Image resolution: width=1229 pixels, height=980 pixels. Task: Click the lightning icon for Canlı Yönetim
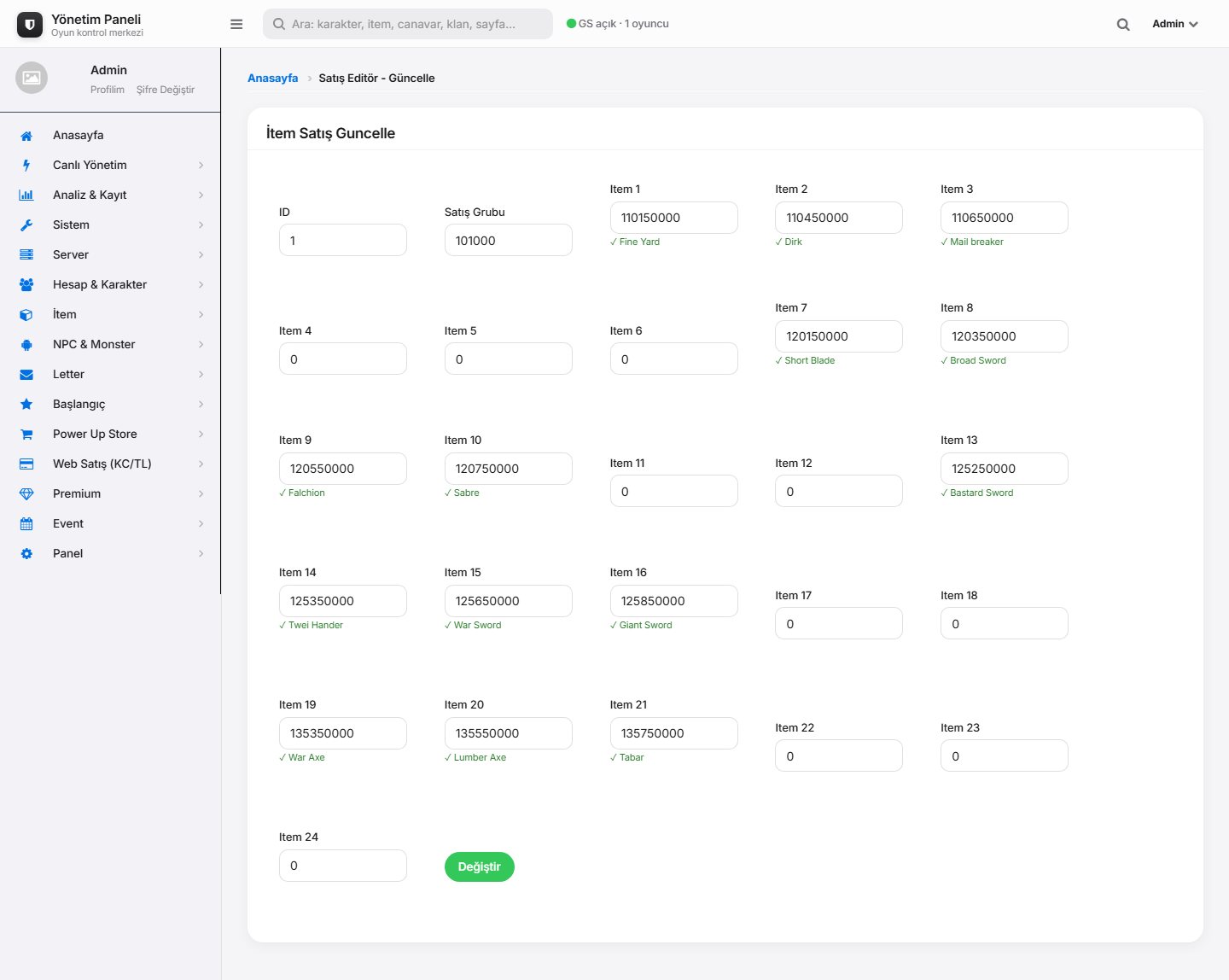click(26, 166)
